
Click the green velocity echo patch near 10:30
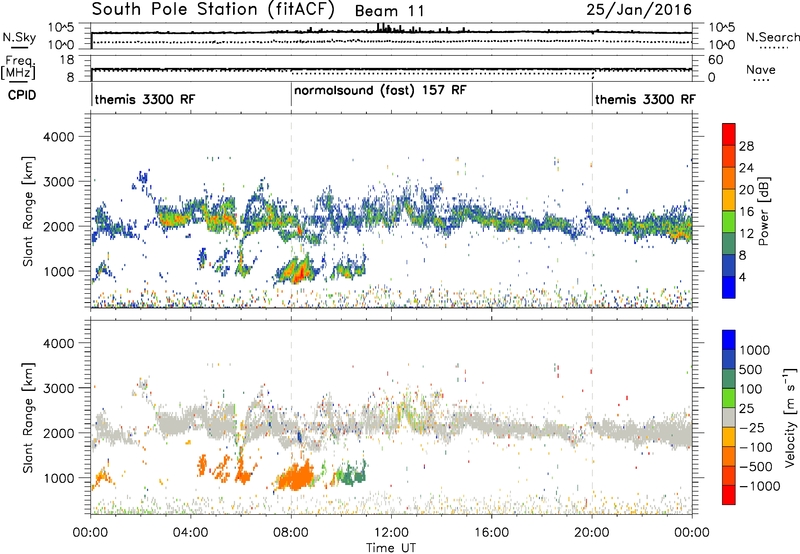tap(353, 472)
